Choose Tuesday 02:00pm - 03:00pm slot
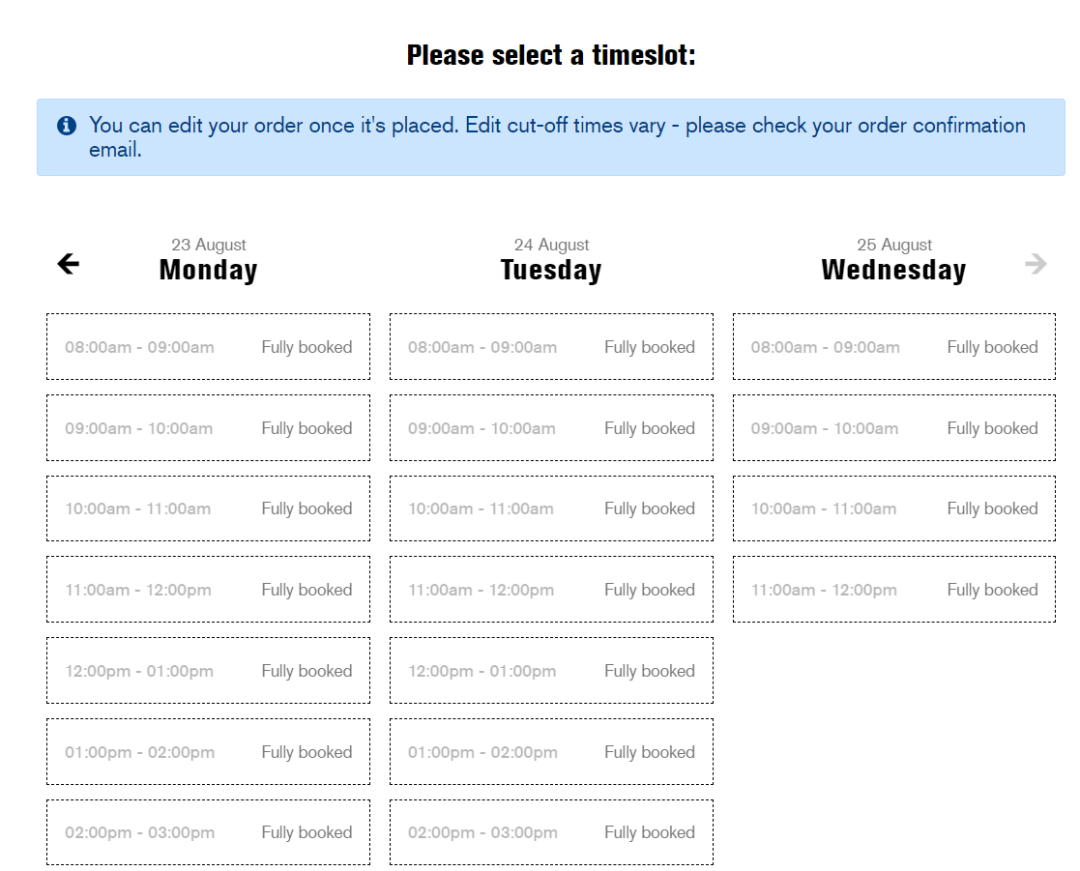This screenshot has width=1080, height=871. point(551,832)
